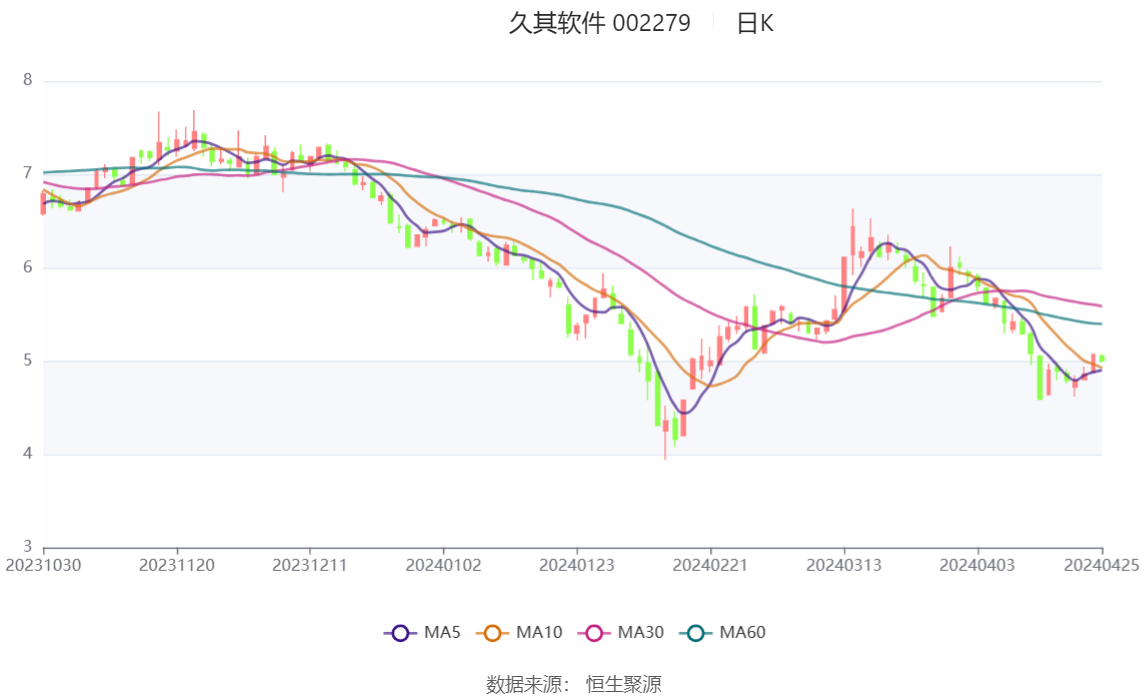This screenshot has height=699, width=1148.
Task: Click the 20240425 end date label
Action: click(1101, 565)
